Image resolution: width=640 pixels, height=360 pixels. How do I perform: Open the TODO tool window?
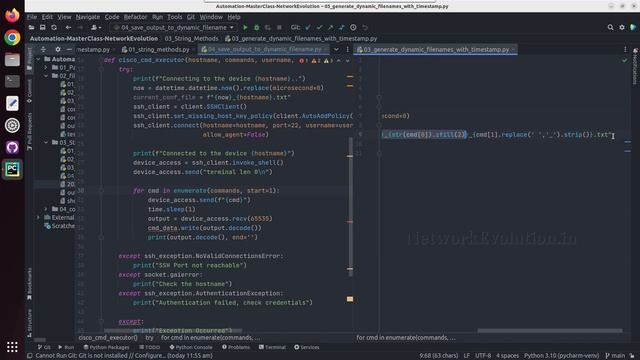point(149,347)
